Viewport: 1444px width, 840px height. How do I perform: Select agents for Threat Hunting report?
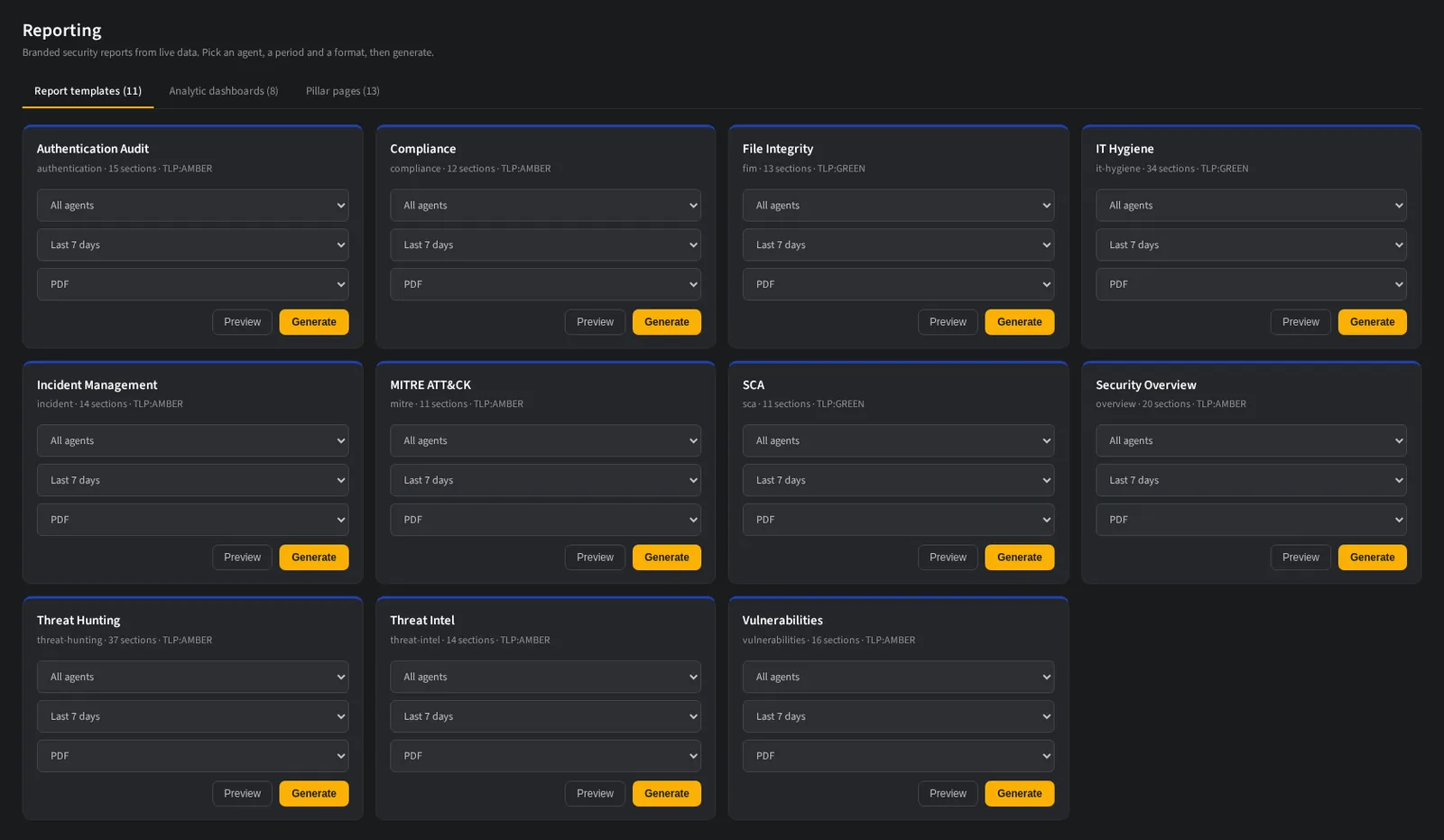tap(193, 678)
